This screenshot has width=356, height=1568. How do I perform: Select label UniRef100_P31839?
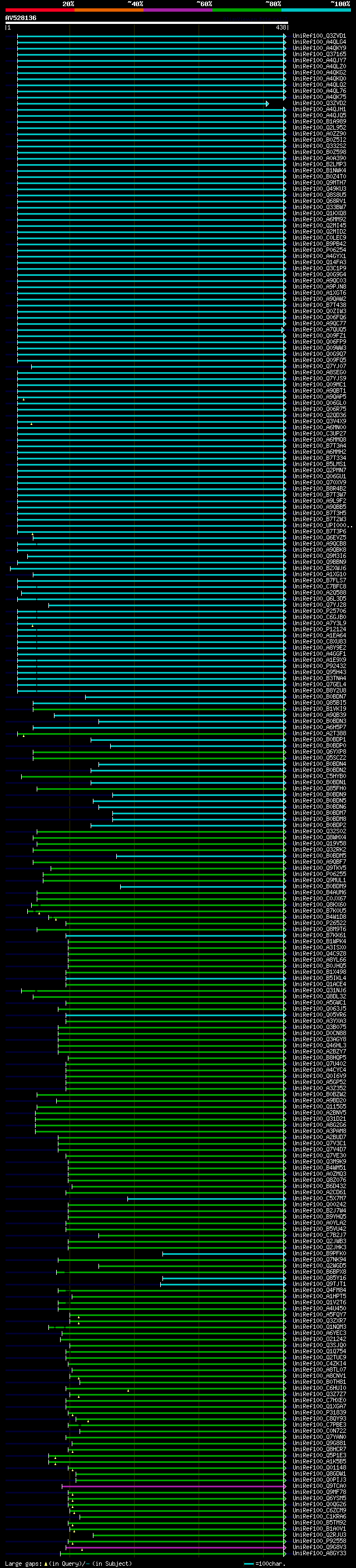(x=319, y=1413)
